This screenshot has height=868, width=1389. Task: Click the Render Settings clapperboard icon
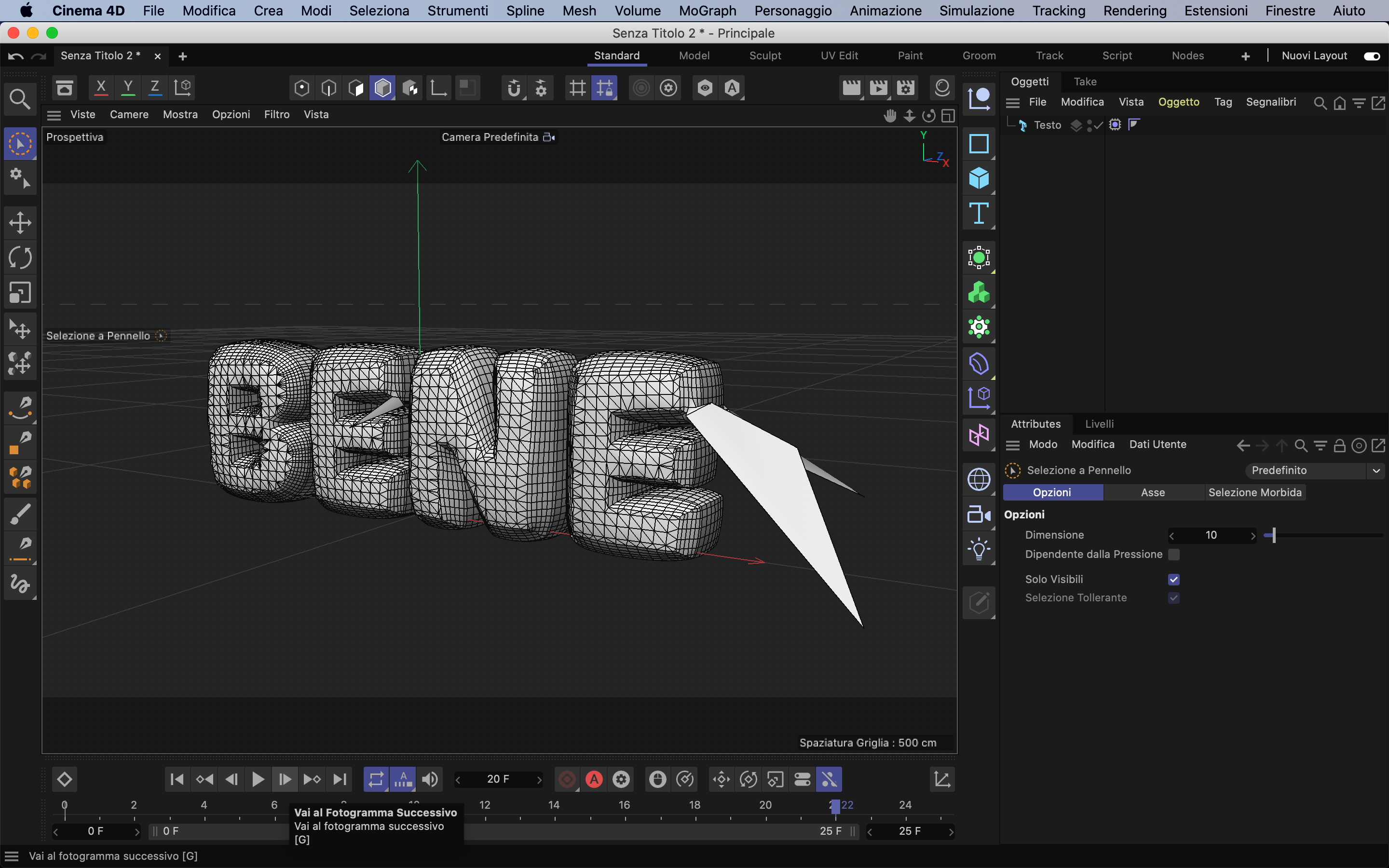click(x=906, y=88)
